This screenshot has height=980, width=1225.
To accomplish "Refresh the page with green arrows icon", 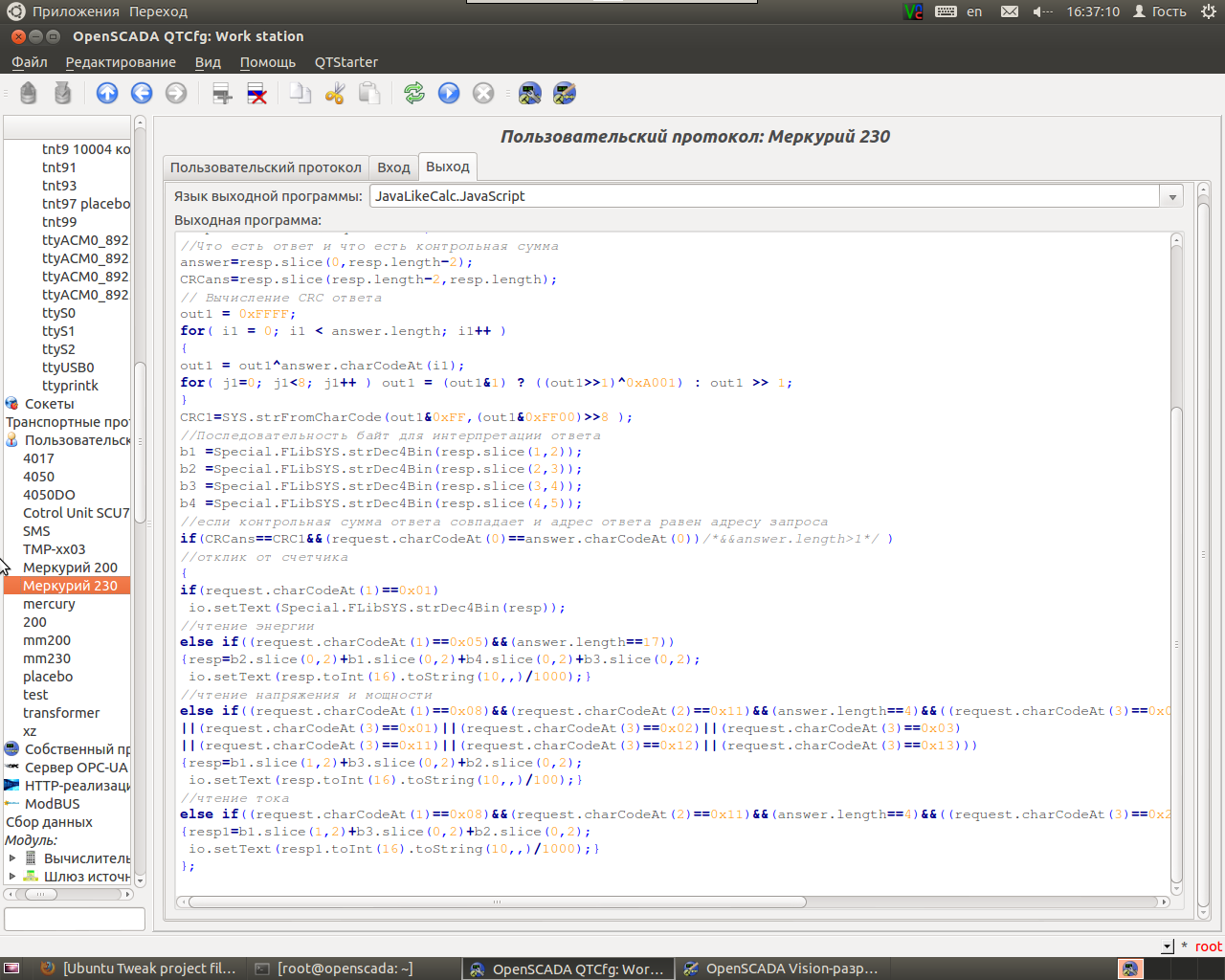I will pyautogui.click(x=413, y=93).
